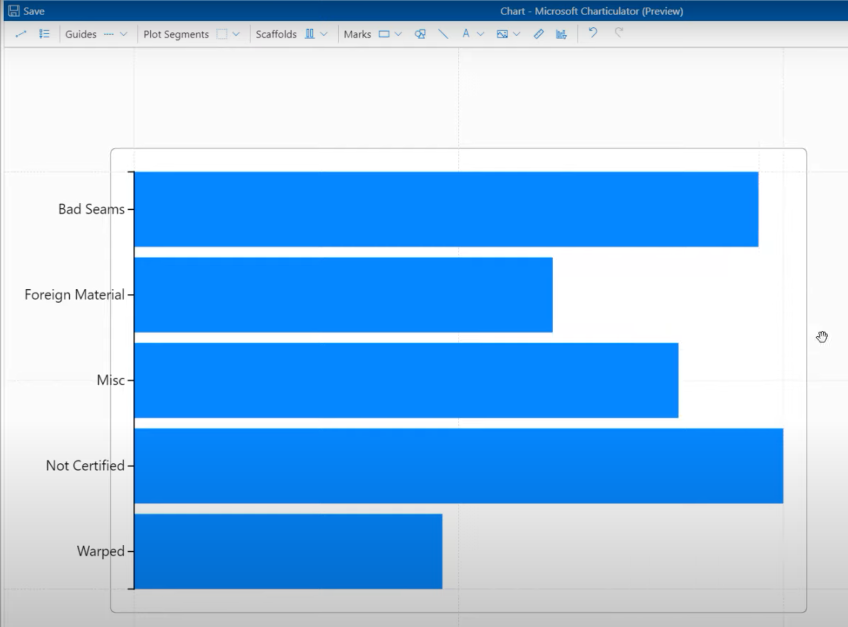Click the Chart window title text
Viewport: 848px width, 627px height.
[592, 11]
